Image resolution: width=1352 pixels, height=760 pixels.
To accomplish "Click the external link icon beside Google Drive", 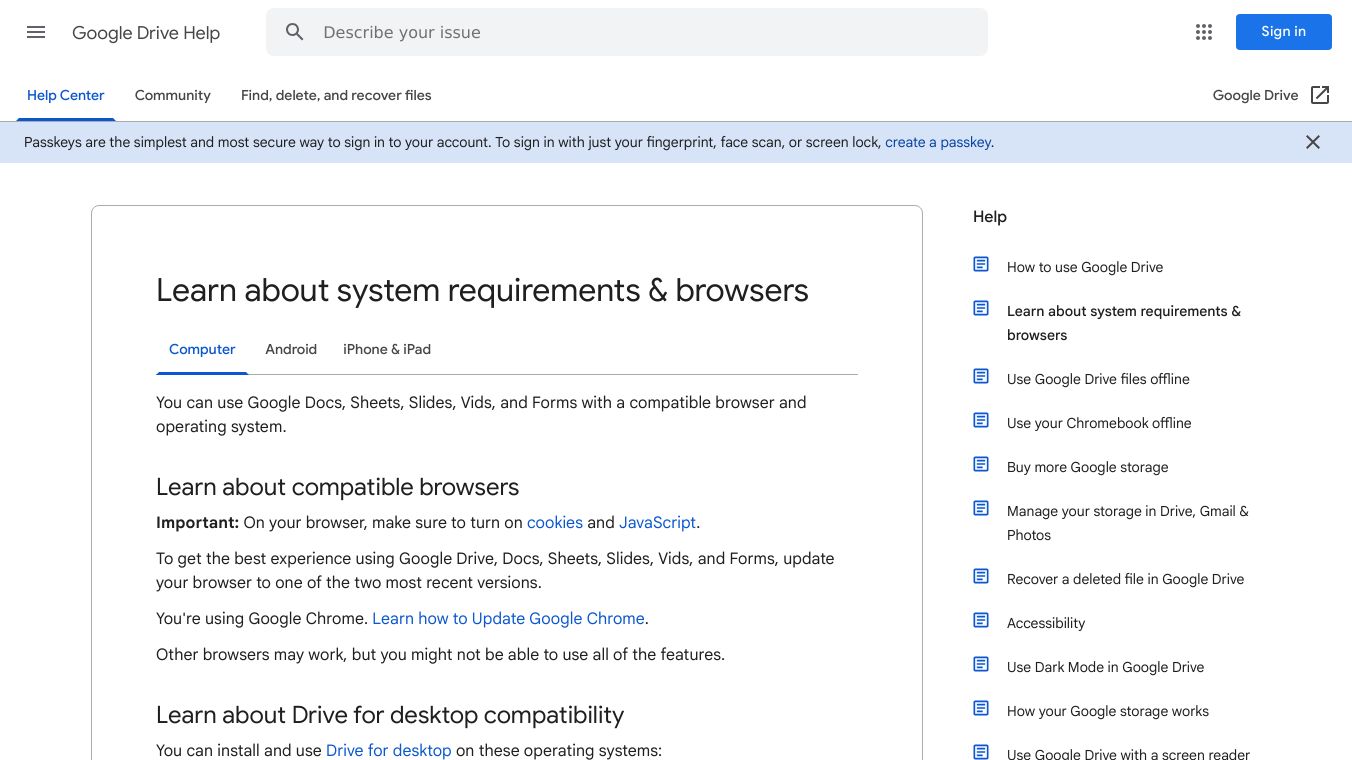I will 1320,94.
